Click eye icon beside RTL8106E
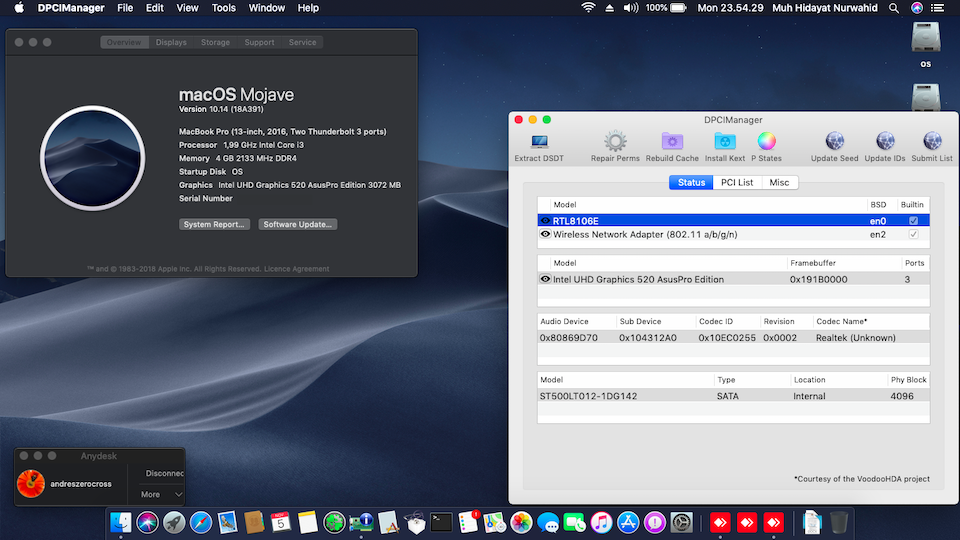Viewport: 960px width, 540px height. click(x=545, y=220)
